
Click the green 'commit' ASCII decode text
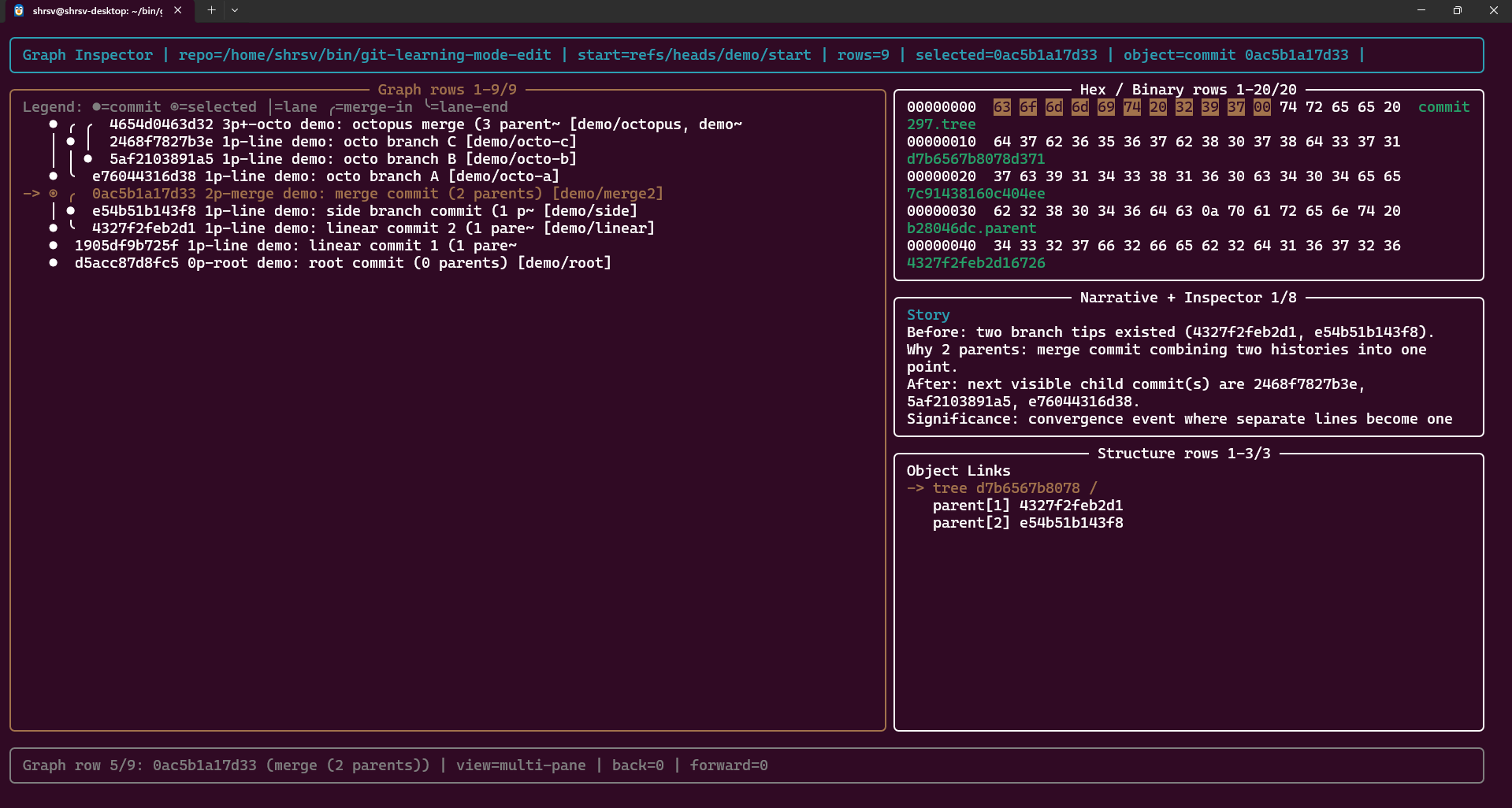(1443, 107)
